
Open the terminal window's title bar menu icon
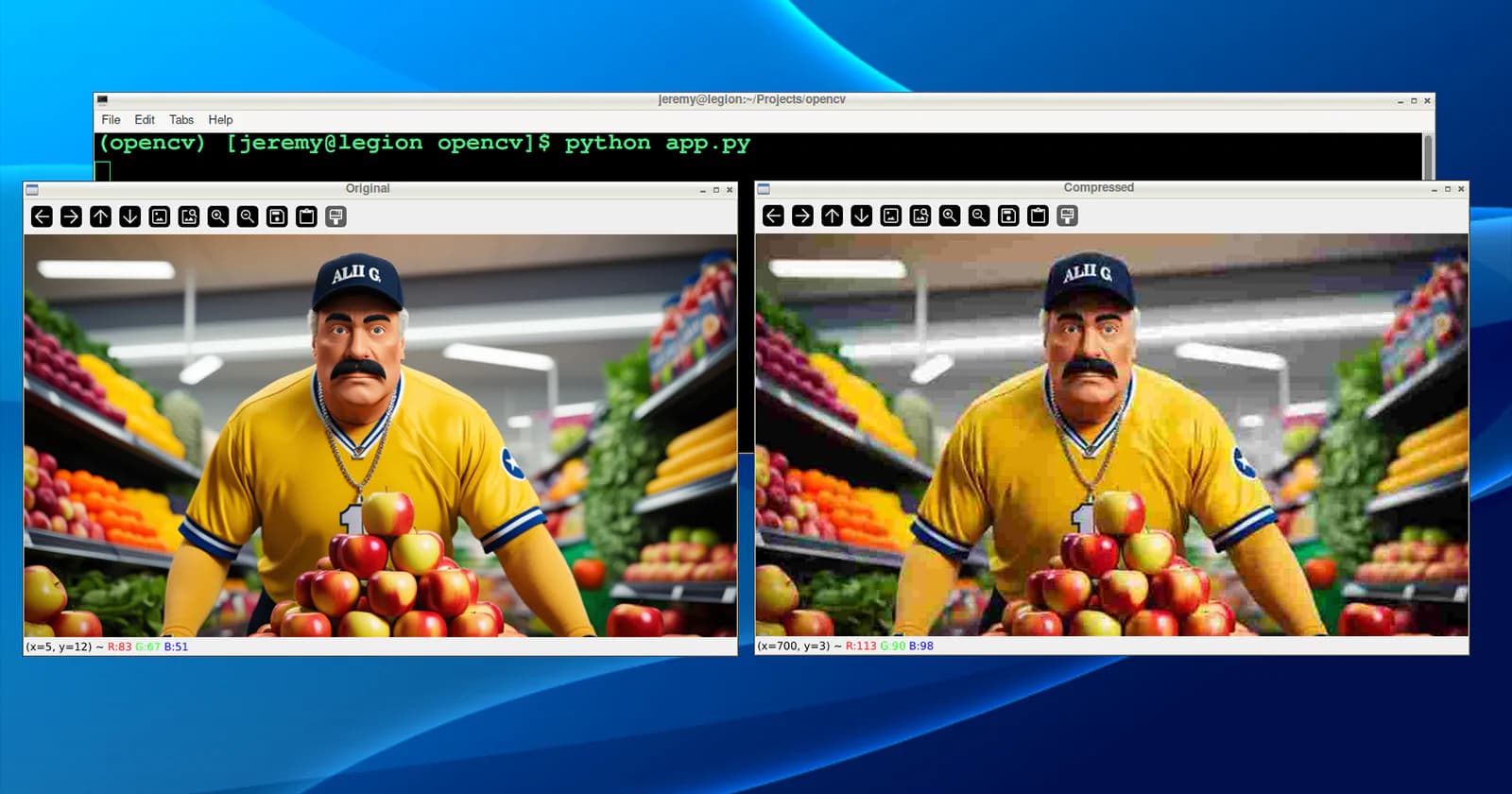click(x=102, y=99)
